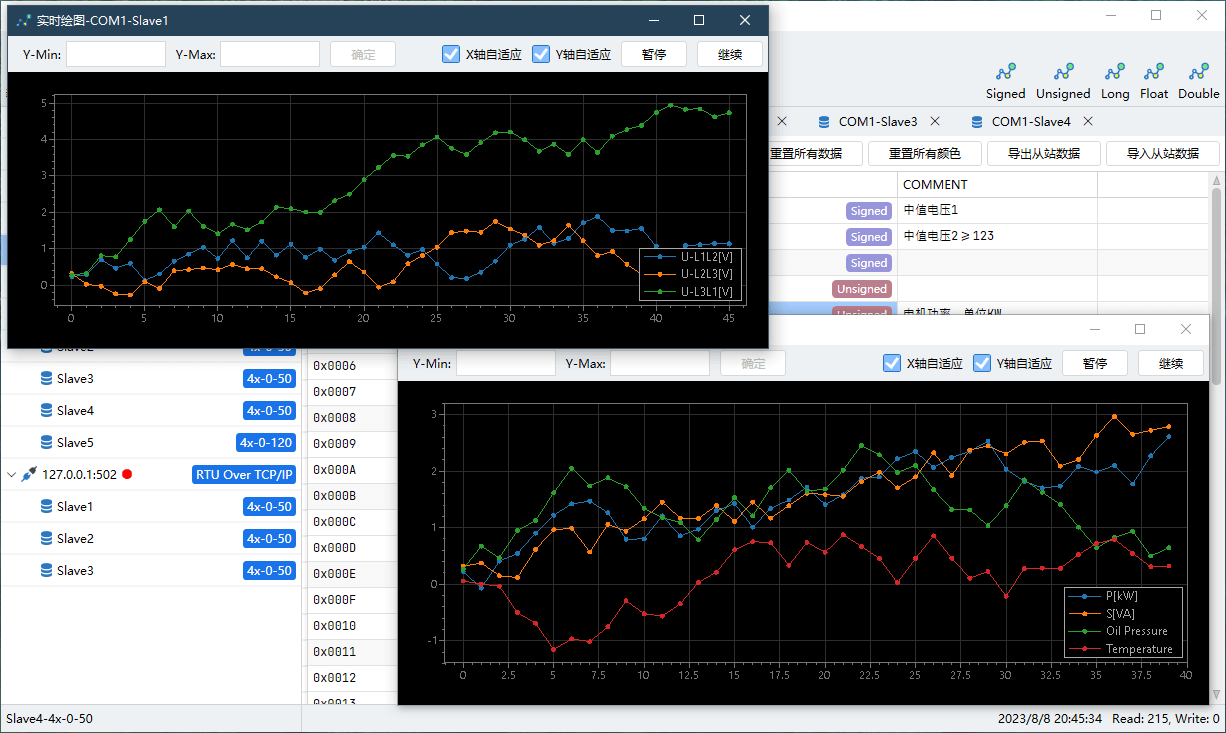Viewport: 1226px width, 733px height.
Task: Switch to the COM1-Slave4 tab
Action: 1030,121
